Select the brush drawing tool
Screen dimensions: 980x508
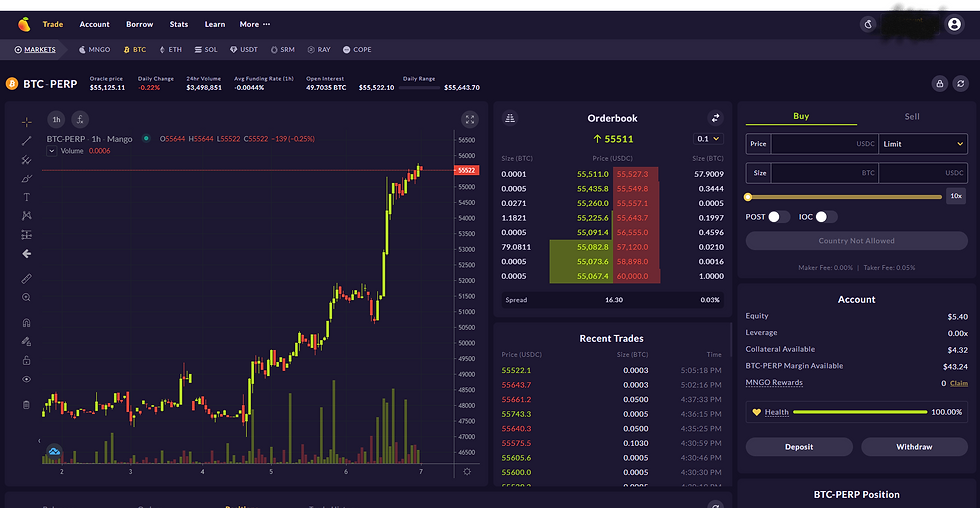[x=26, y=179]
